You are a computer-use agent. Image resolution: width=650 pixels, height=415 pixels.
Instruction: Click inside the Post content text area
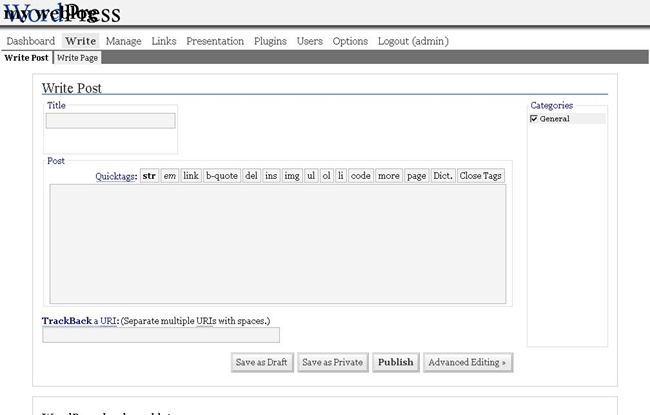tap(278, 243)
